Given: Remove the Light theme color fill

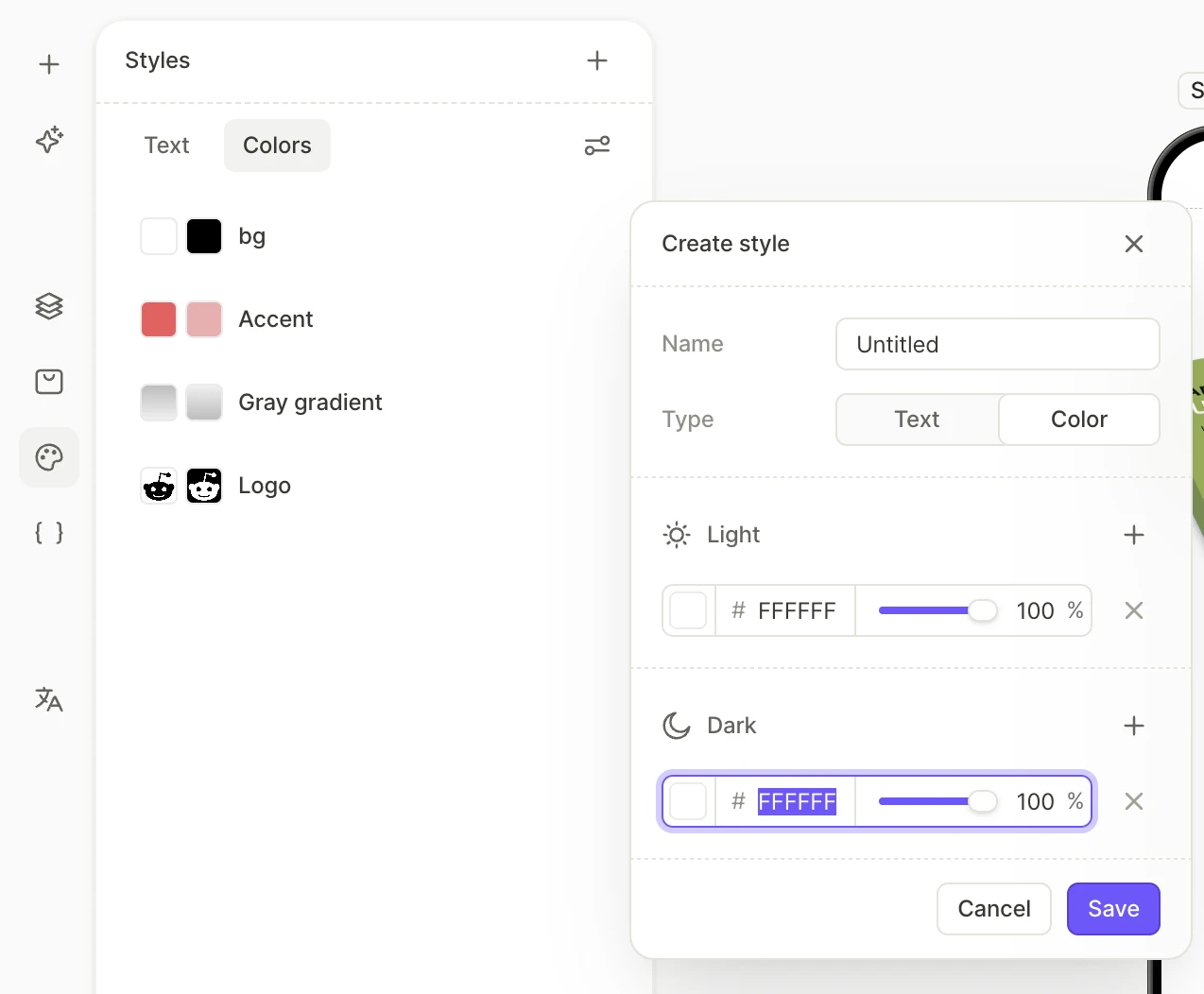Looking at the screenshot, I should tap(1134, 610).
